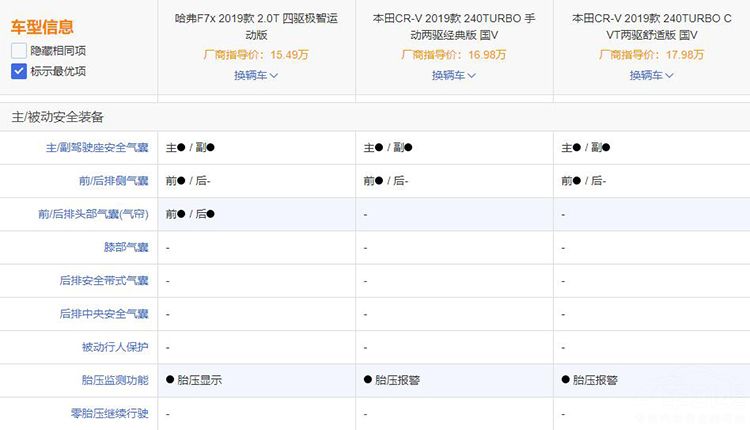Open the 本田CR-V 240TURBO CVT两驱舒适版 link
The width and height of the screenshot is (750, 430).
coord(651,26)
